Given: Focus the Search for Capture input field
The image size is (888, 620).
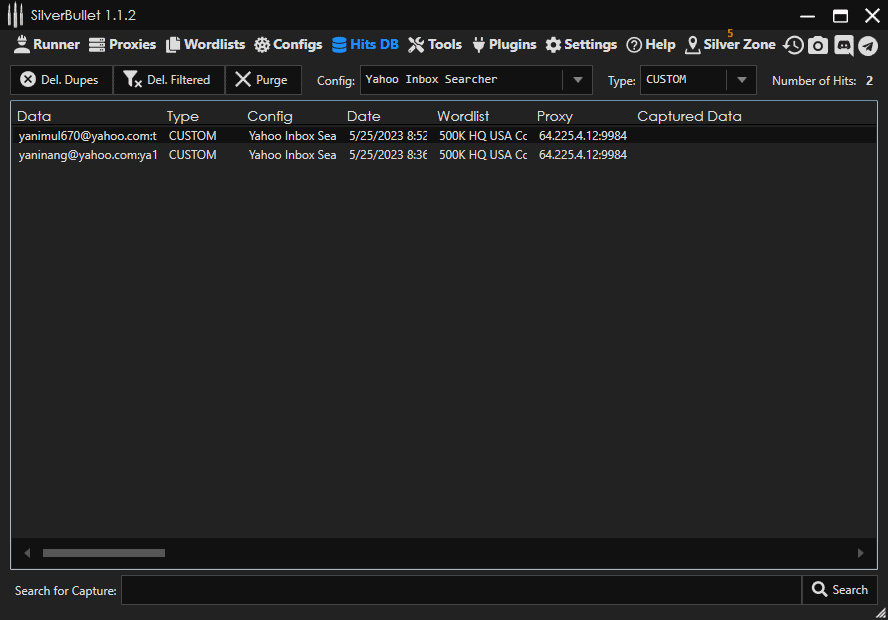Looking at the screenshot, I should [462, 590].
